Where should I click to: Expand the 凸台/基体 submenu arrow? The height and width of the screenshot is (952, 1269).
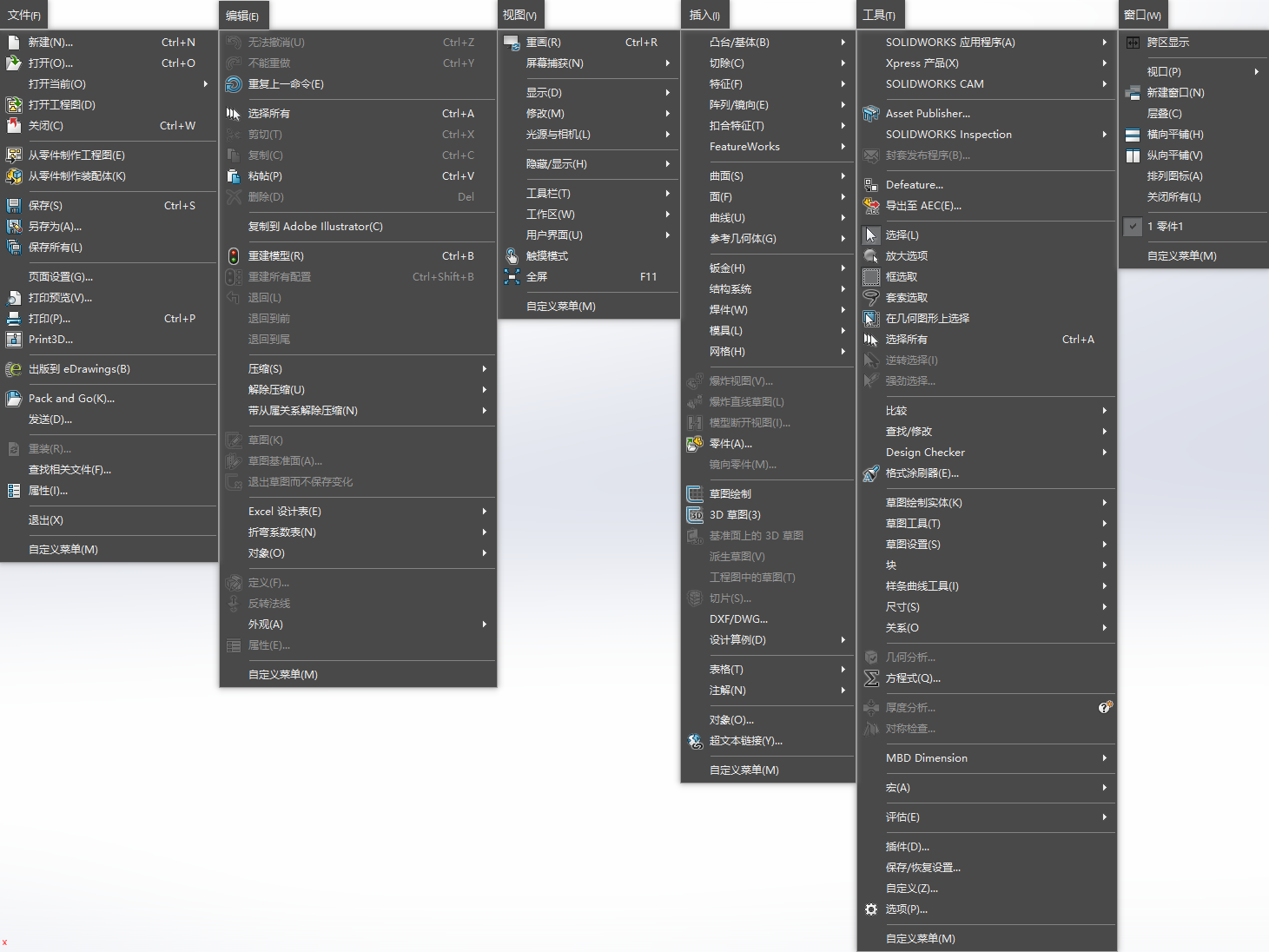843,43
